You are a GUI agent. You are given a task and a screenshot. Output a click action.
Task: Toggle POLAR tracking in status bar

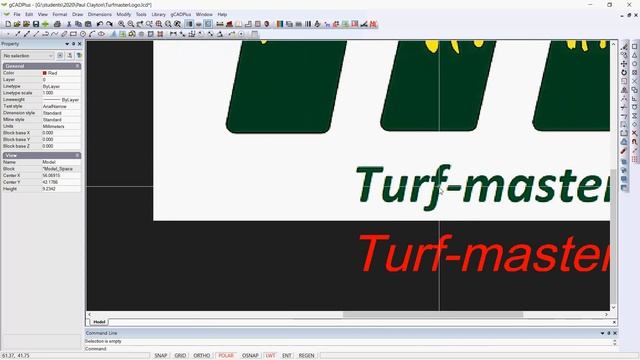tap(226, 356)
